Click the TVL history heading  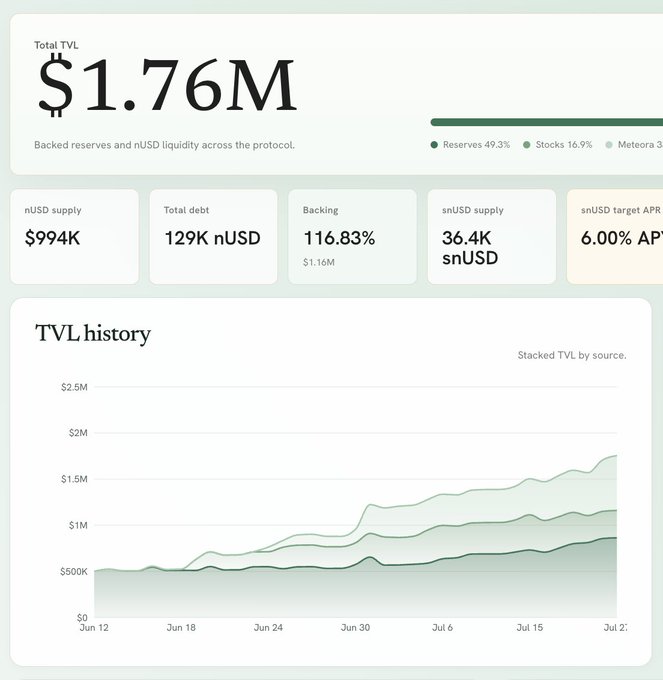93,333
